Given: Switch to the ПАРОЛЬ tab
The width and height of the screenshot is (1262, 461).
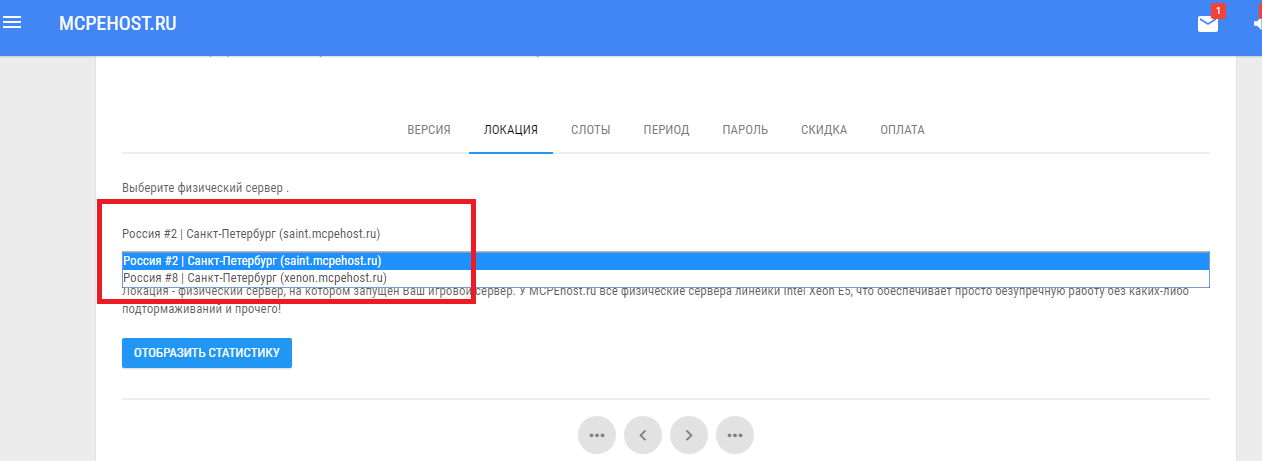Looking at the screenshot, I should [x=745, y=130].
